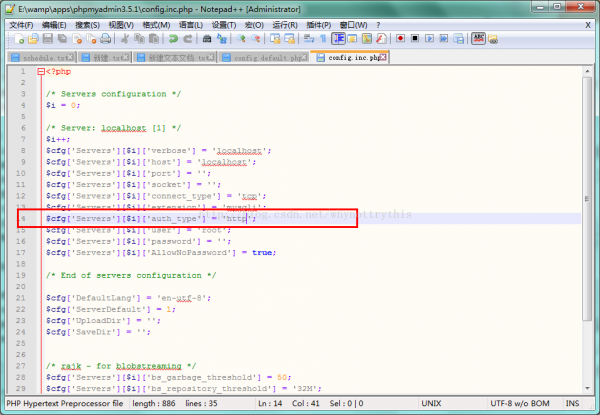Click the 'UTF-8 w/o BOM' status entry
Viewport: 600px width, 415px height.
[520, 403]
